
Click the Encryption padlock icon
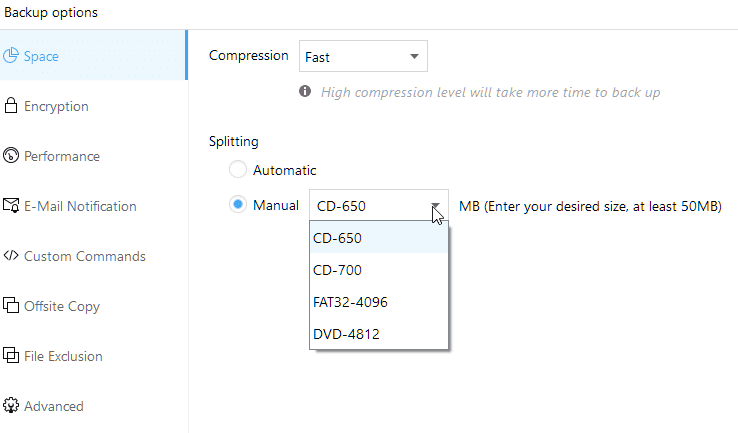coord(11,105)
